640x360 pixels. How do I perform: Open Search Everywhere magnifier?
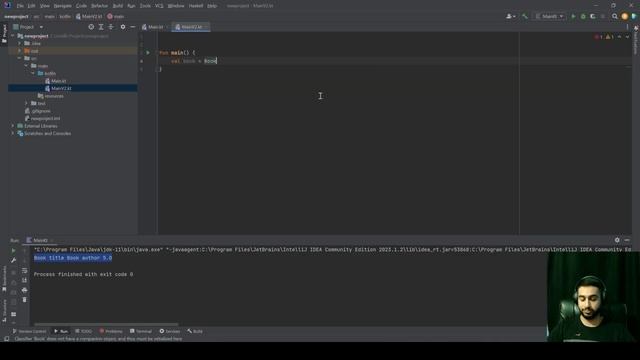[615, 16]
